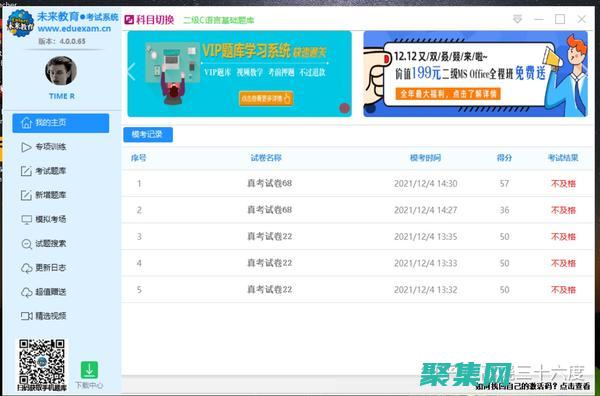Click the 二级C语言基础题库 subject label
600x396 pixels.
[x=218, y=20]
